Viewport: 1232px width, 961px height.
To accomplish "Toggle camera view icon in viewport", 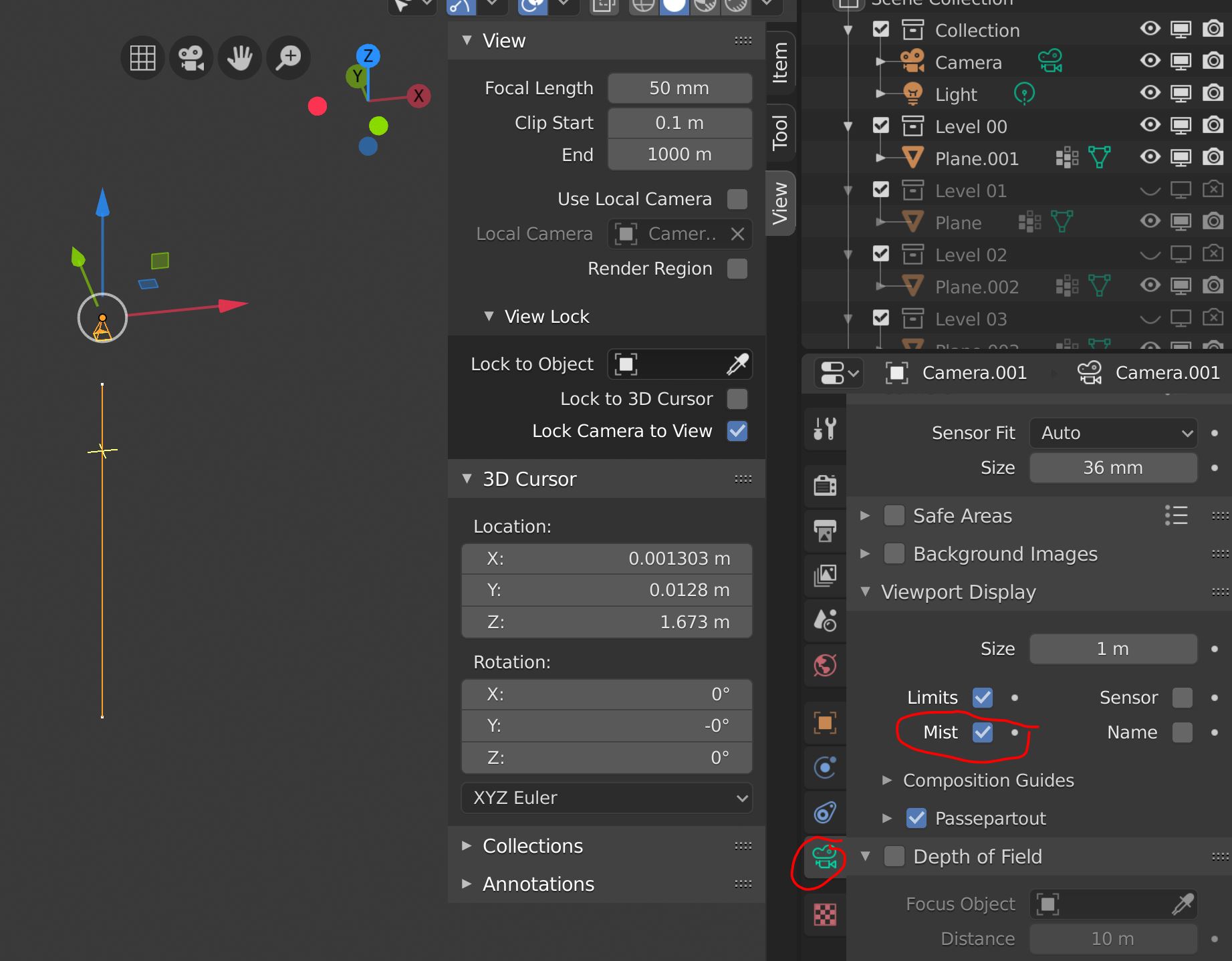I will click(x=191, y=58).
